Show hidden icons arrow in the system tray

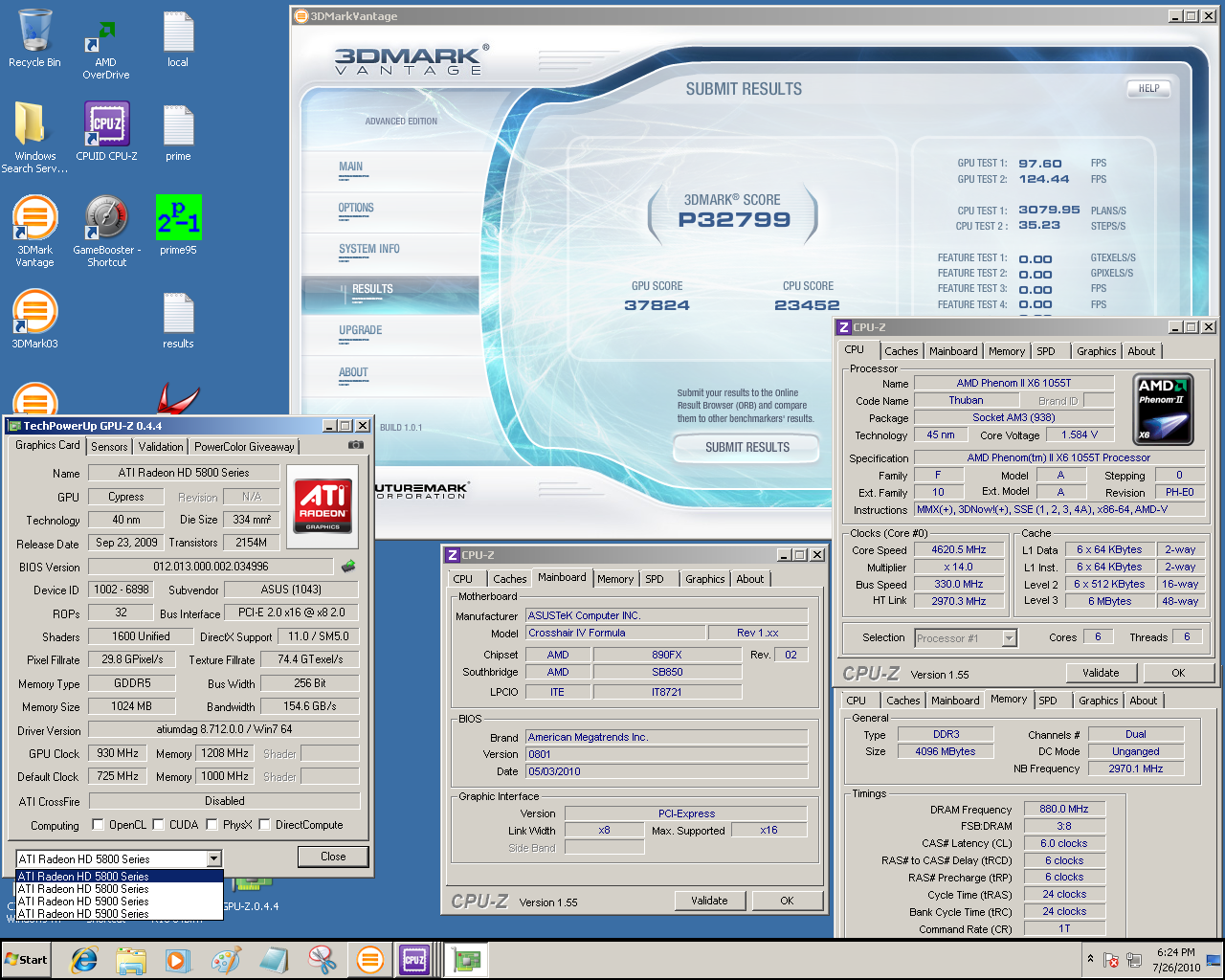coord(1090,958)
